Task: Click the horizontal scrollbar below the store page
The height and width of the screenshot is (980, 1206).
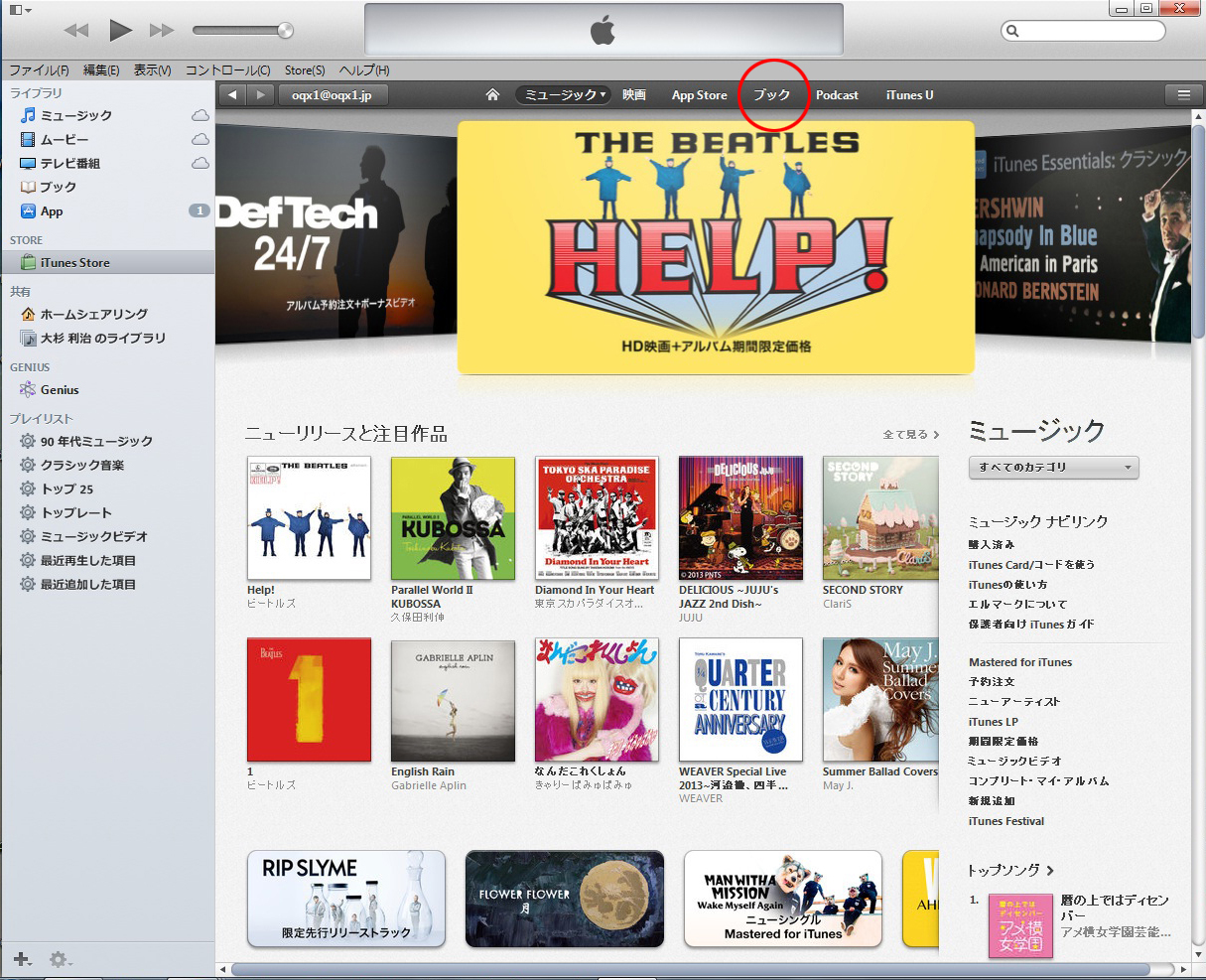Action: pyautogui.click(x=691, y=969)
